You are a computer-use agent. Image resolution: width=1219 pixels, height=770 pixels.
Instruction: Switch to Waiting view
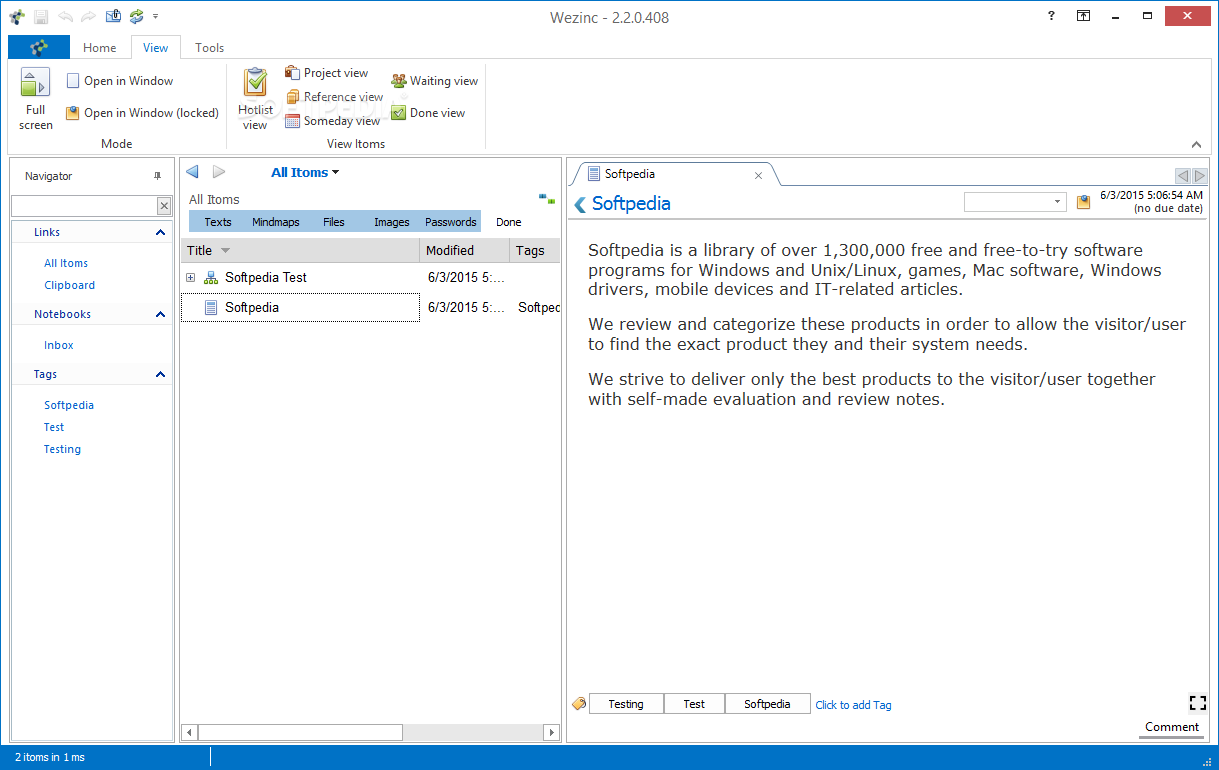434,81
